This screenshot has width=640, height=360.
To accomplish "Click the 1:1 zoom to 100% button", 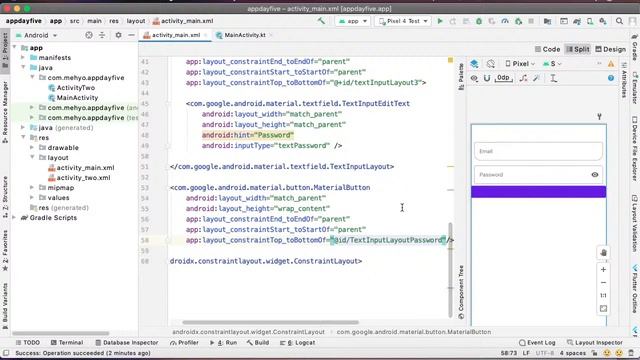I will pyautogui.click(x=603, y=296).
